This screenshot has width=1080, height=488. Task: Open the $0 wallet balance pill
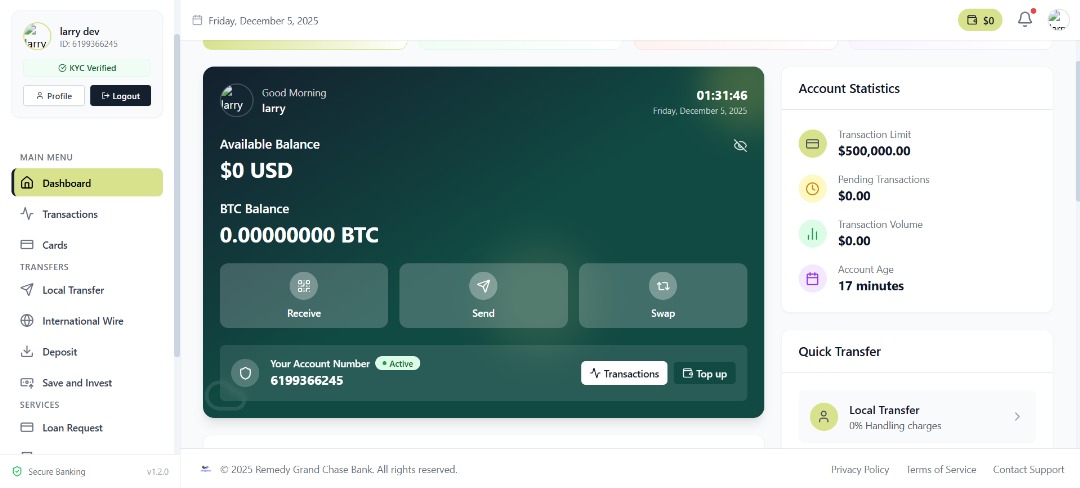(980, 20)
